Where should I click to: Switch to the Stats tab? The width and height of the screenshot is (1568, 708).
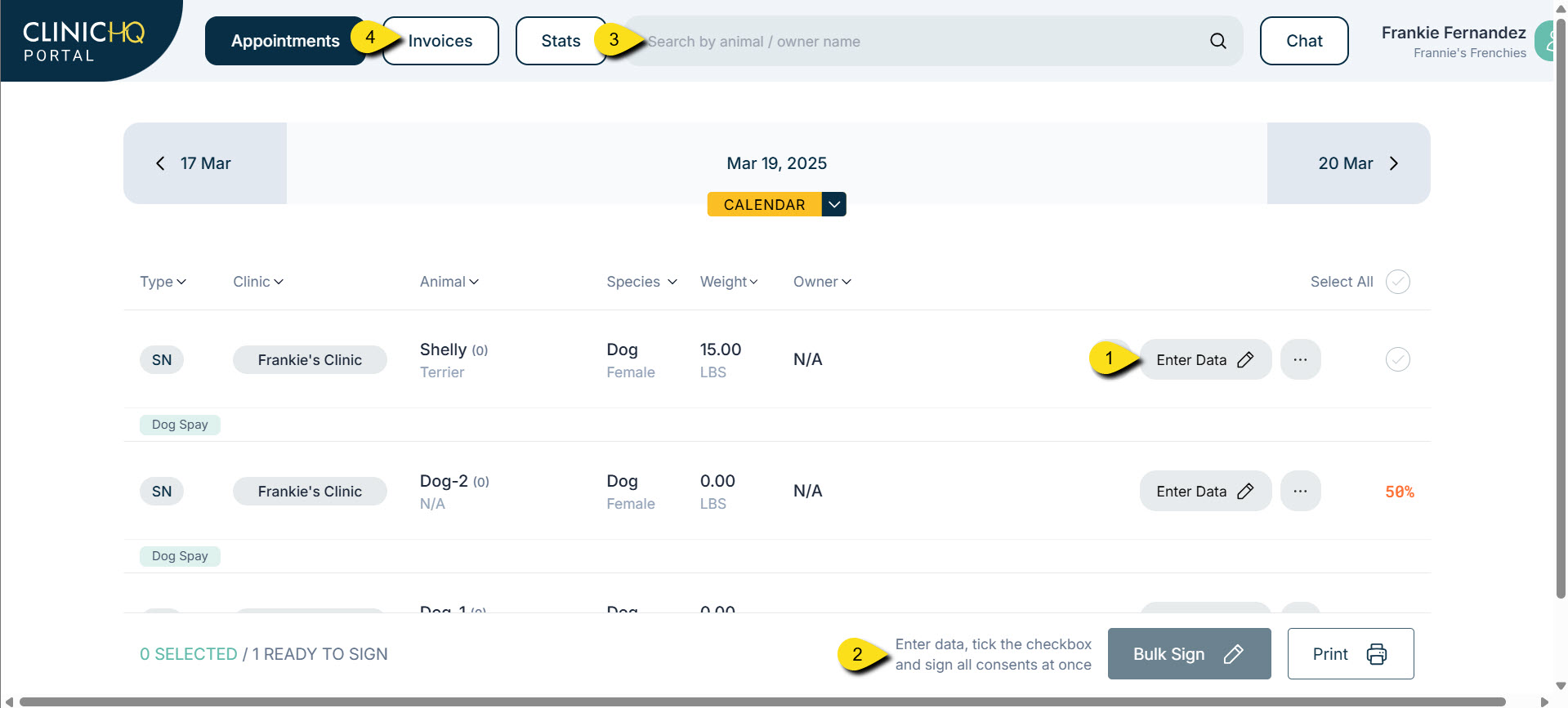tap(561, 41)
